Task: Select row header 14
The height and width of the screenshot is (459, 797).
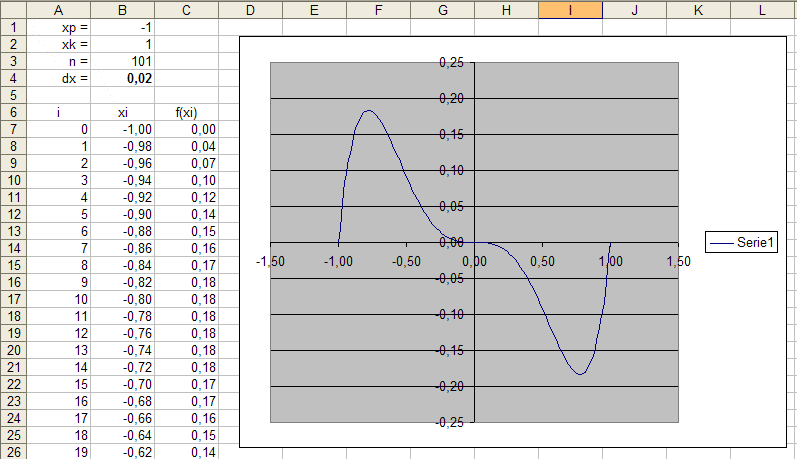Action: click(12, 248)
